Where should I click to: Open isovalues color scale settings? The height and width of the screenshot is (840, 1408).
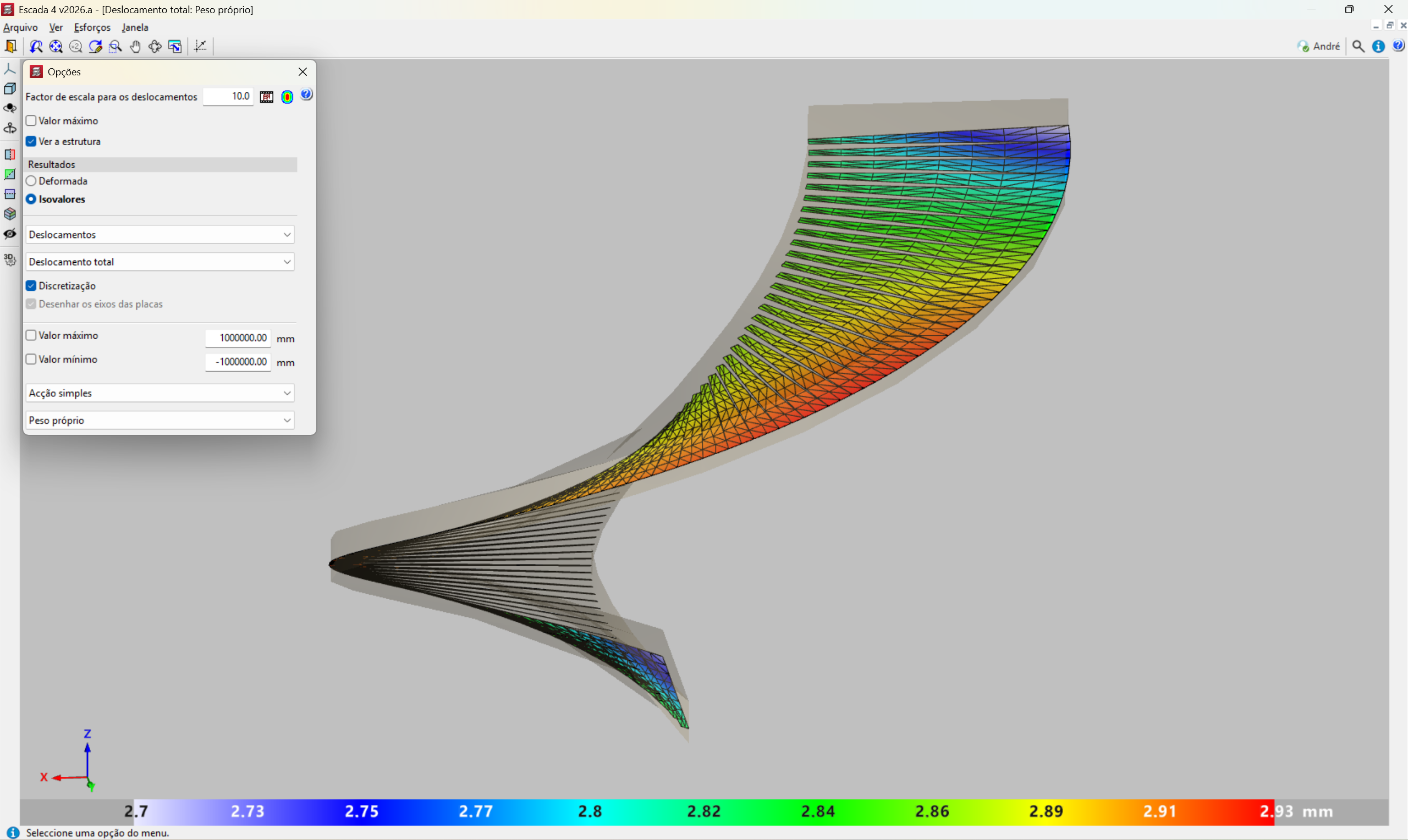pos(287,97)
